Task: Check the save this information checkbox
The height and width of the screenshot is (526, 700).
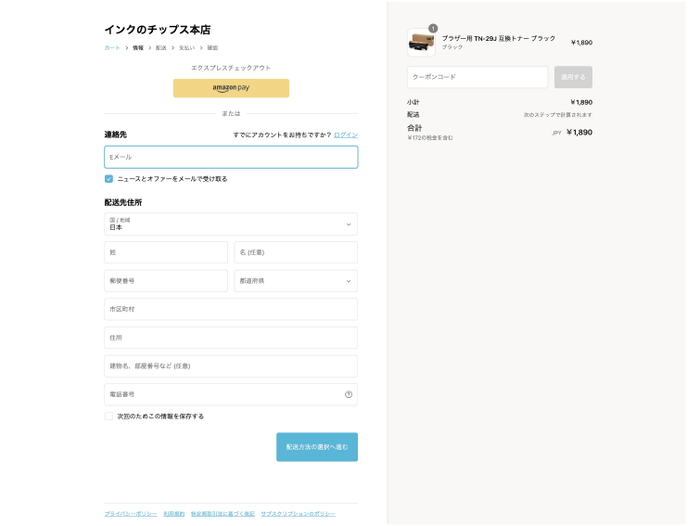Action: [109, 416]
